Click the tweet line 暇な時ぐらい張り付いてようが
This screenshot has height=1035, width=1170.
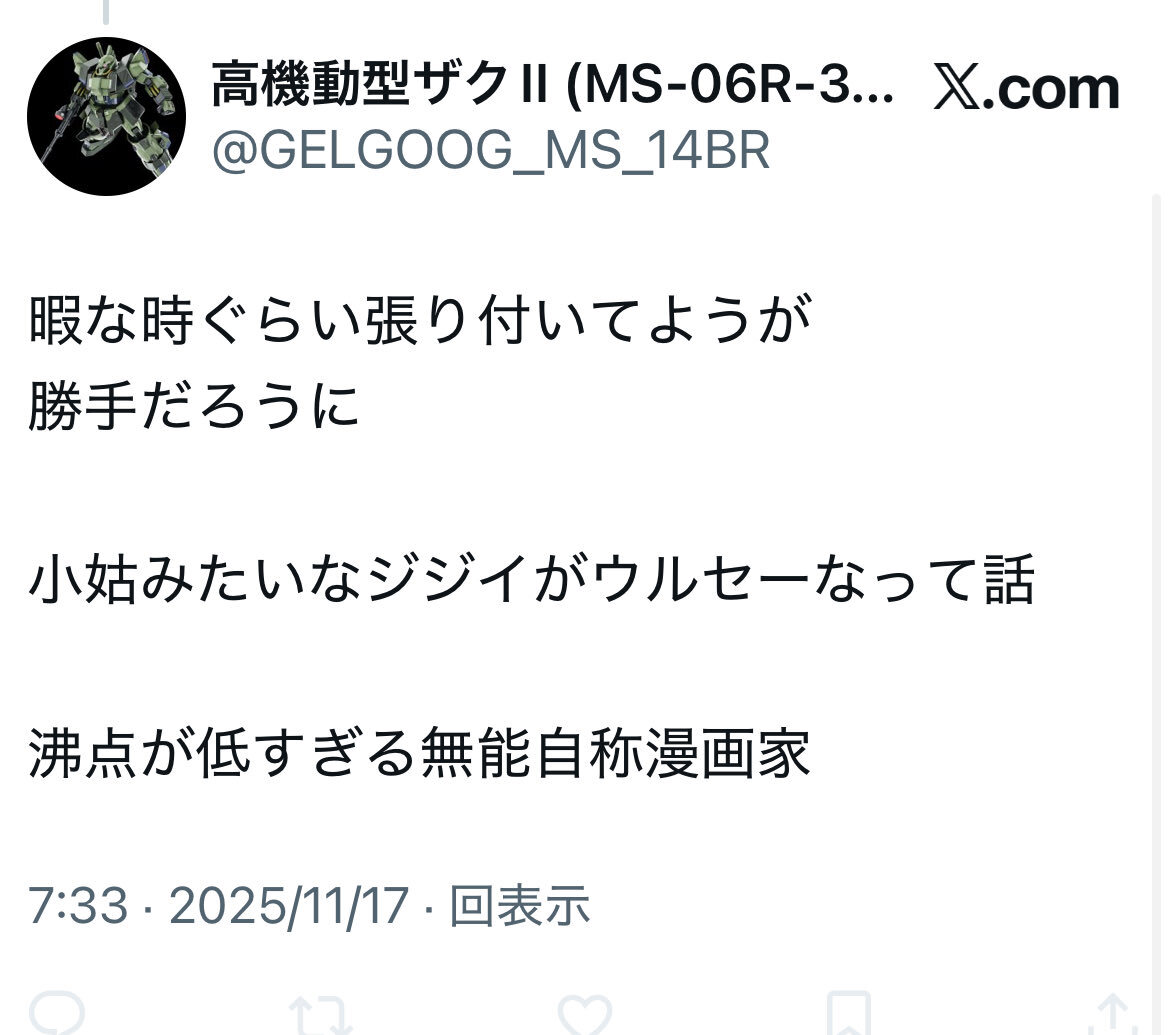(x=420, y=320)
